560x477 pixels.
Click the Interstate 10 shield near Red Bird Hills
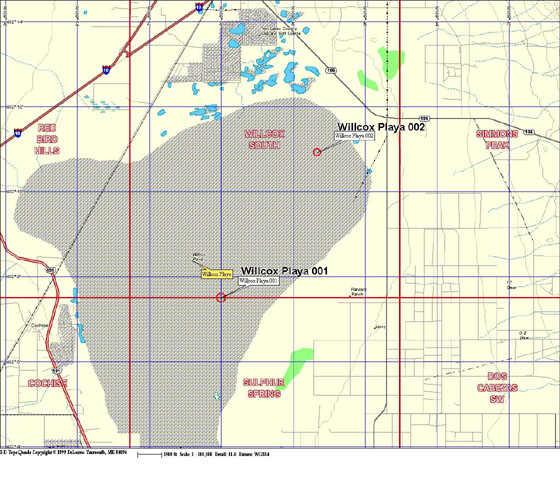pyautogui.click(x=18, y=133)
